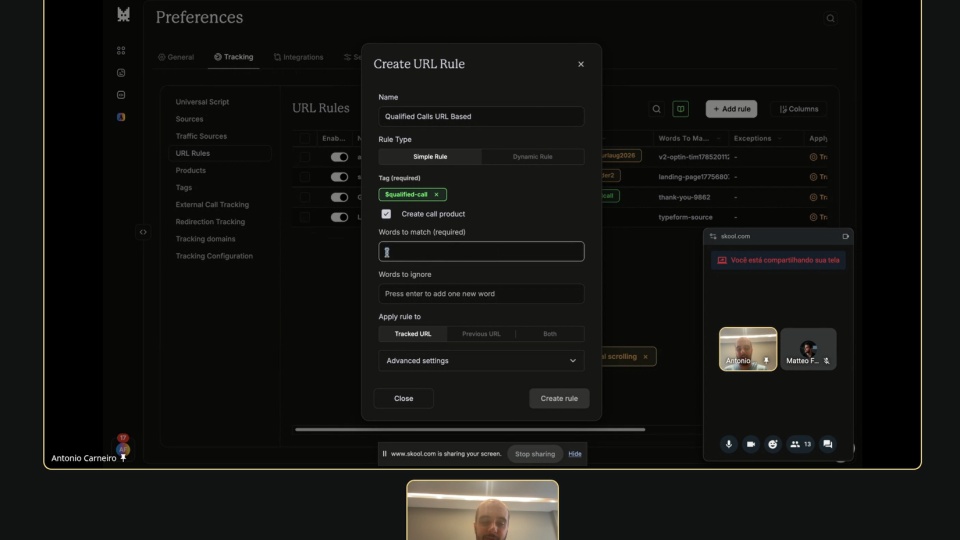Open External Call Tracking
The image size is (960, 540).
point(212,204)
